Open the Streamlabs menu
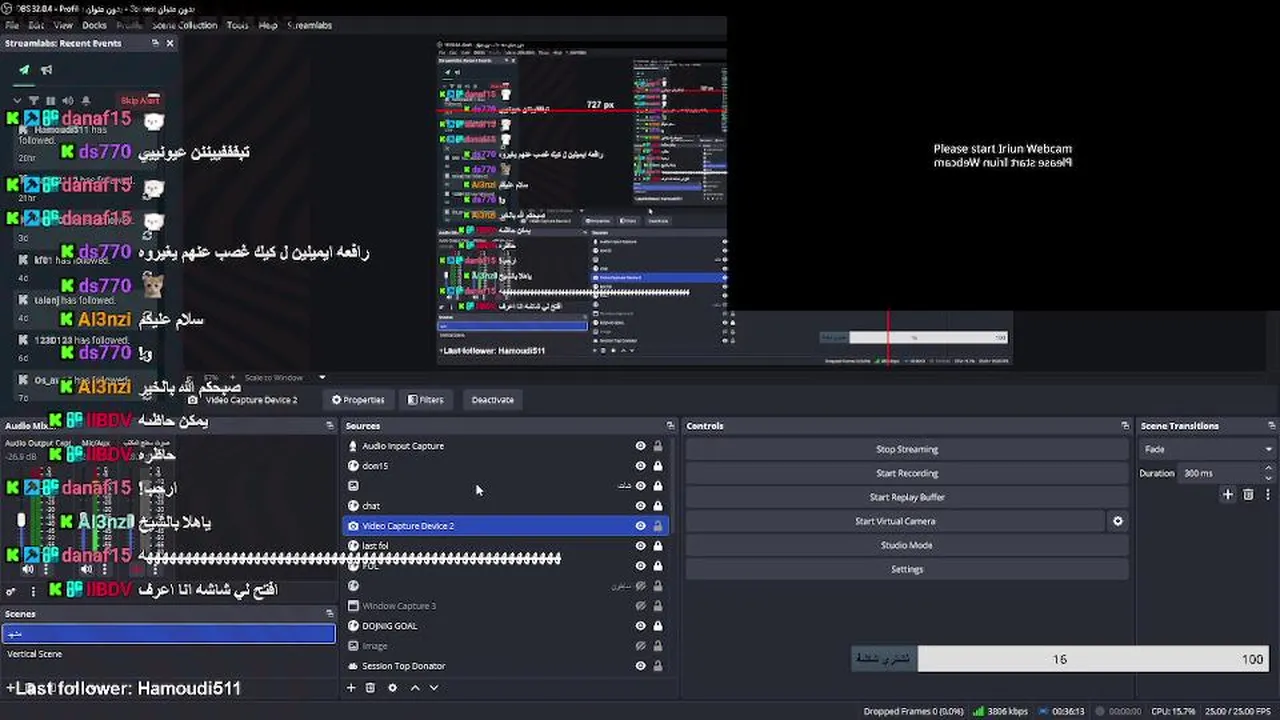The height and width of the screenshot is (720, 1280). [x=309, y=25]
